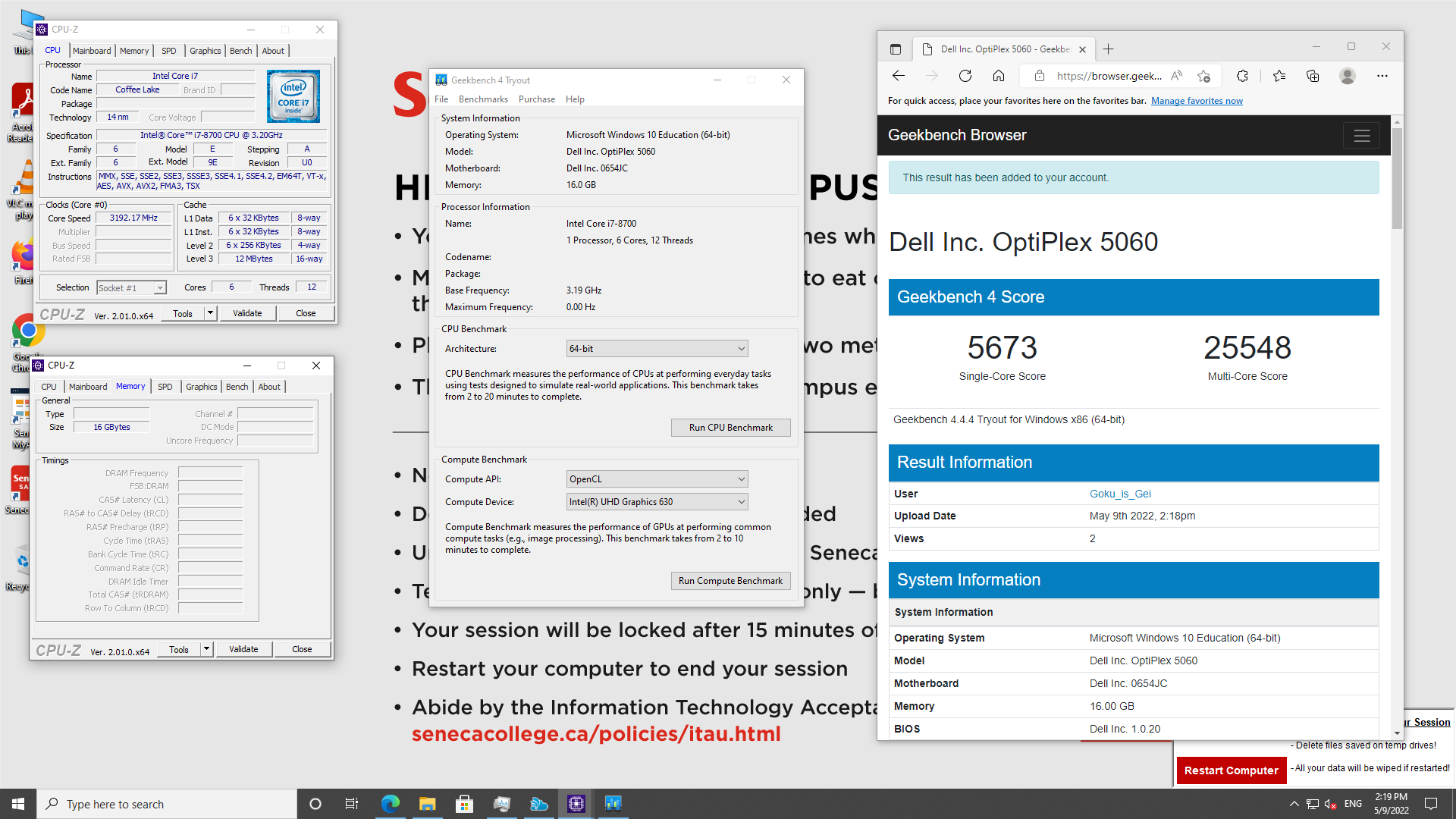Switch to Memory tab in top CPU-Z

point(134,51)
